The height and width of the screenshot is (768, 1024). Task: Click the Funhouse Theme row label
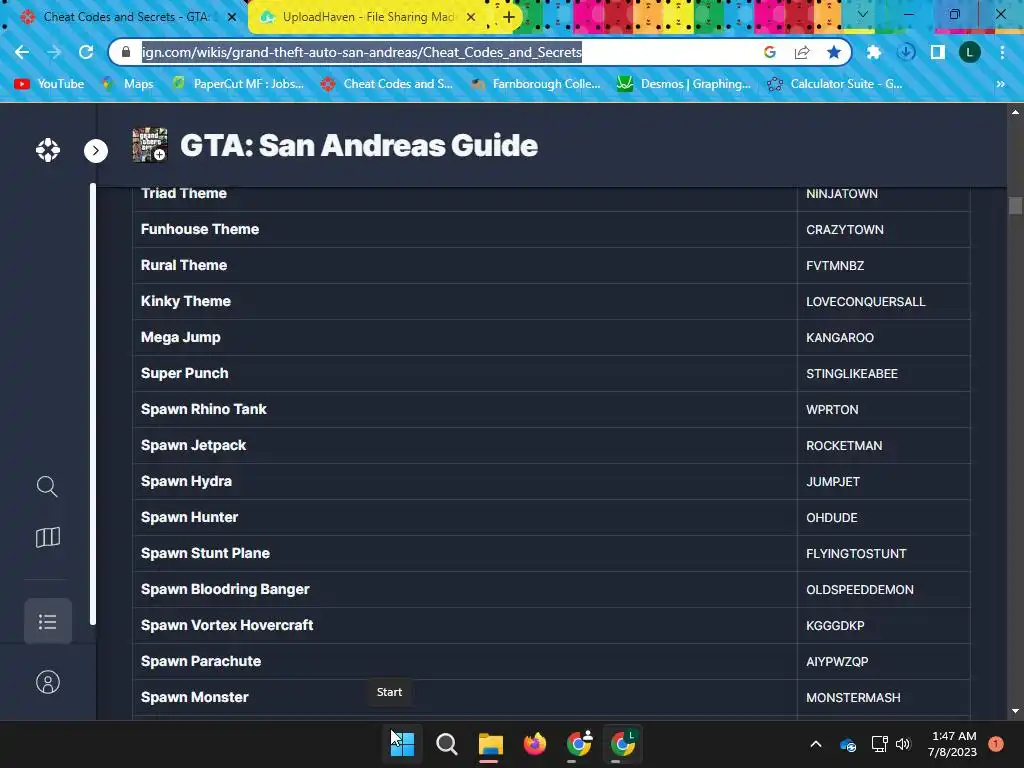200,229
